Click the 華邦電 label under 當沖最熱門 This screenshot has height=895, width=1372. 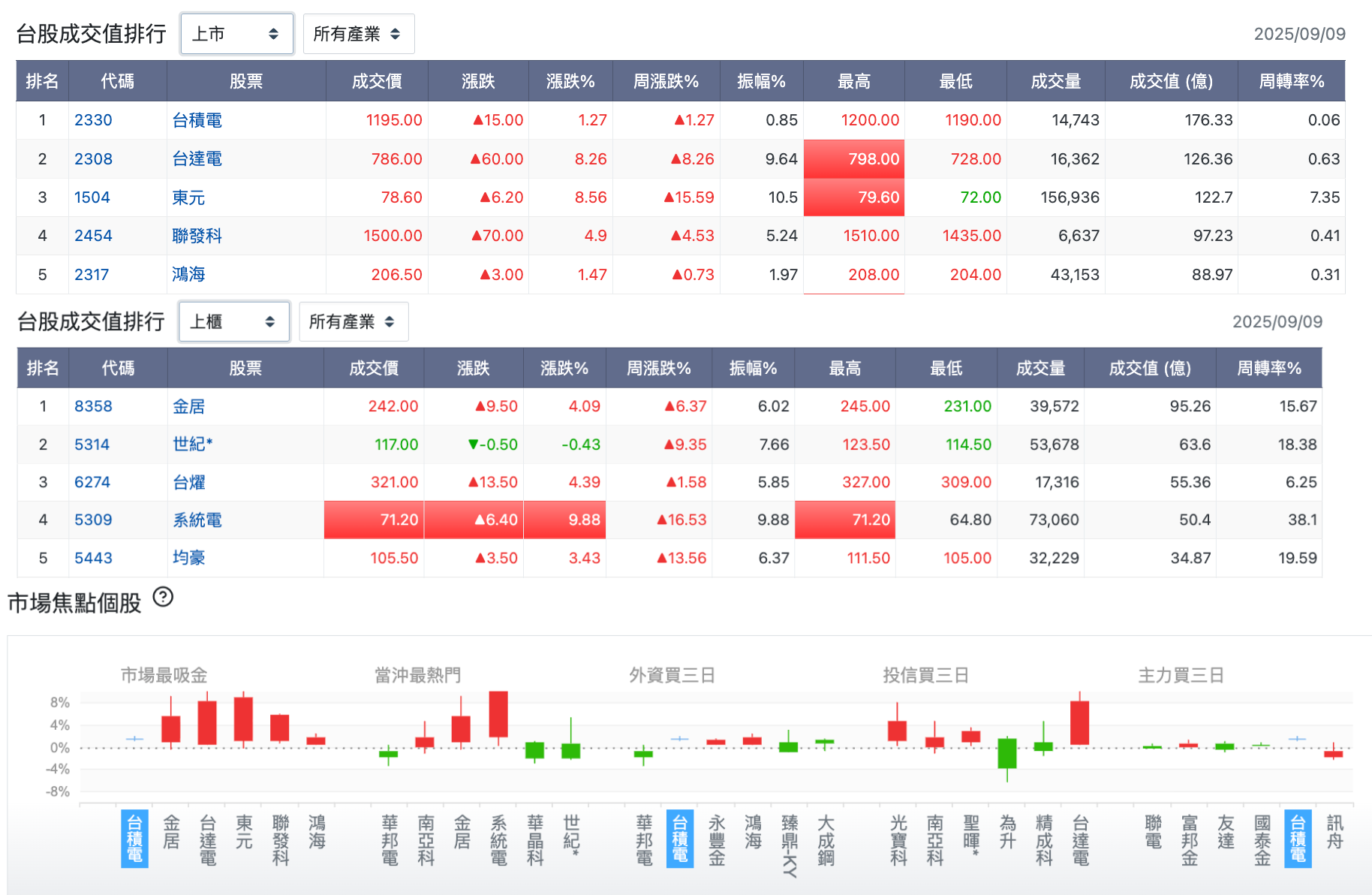tap(390, 840)
